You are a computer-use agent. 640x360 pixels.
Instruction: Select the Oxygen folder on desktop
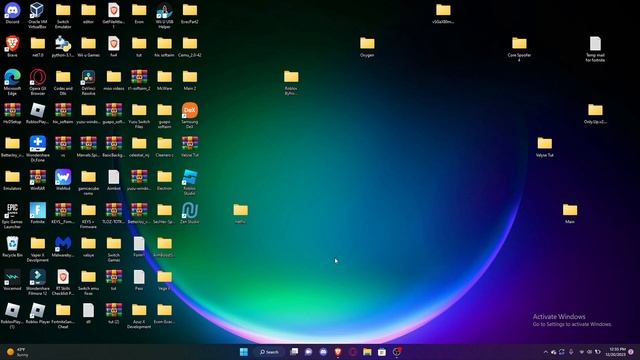pyautogui.click(x=367, y=47)
